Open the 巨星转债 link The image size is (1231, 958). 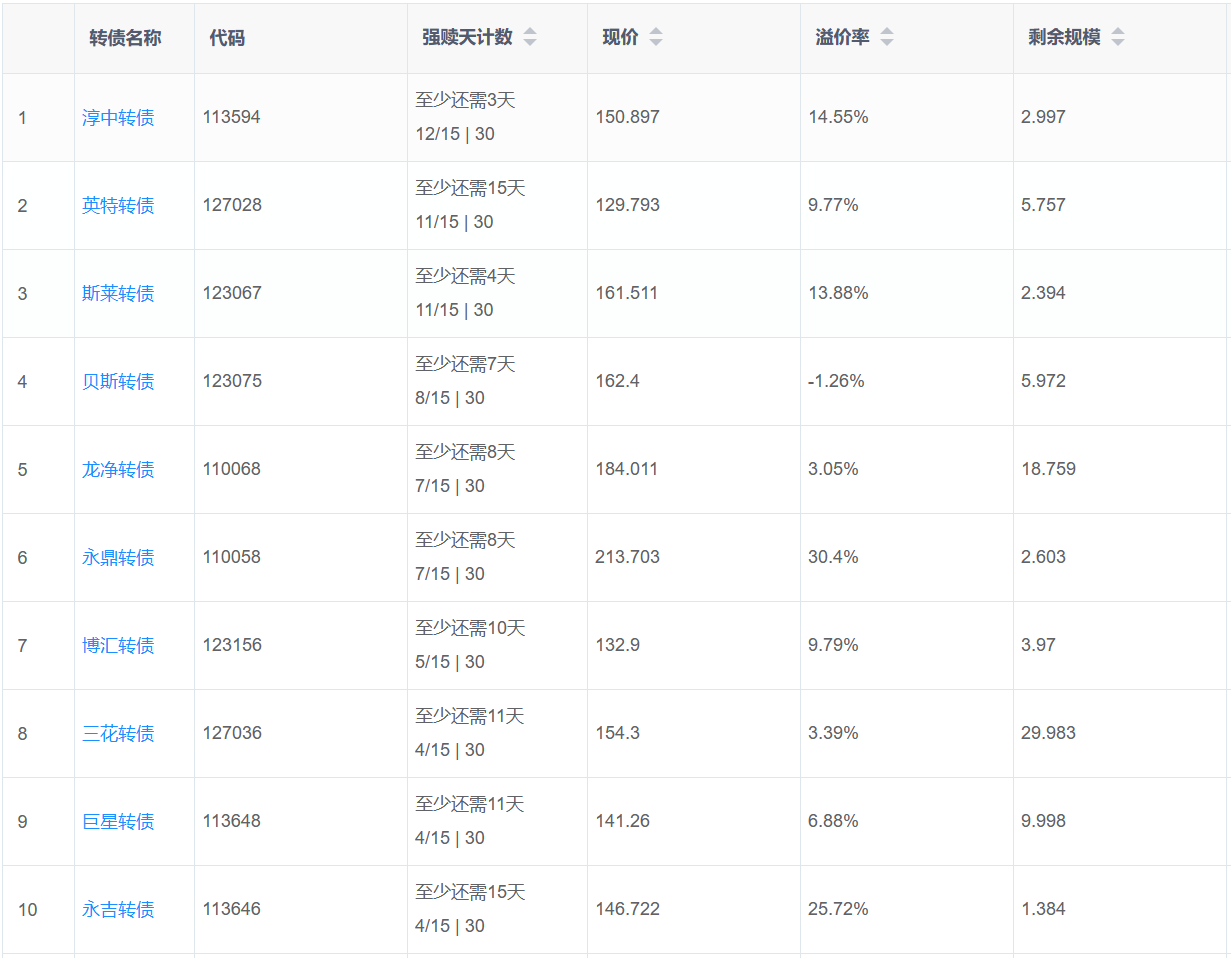point(118,822)
